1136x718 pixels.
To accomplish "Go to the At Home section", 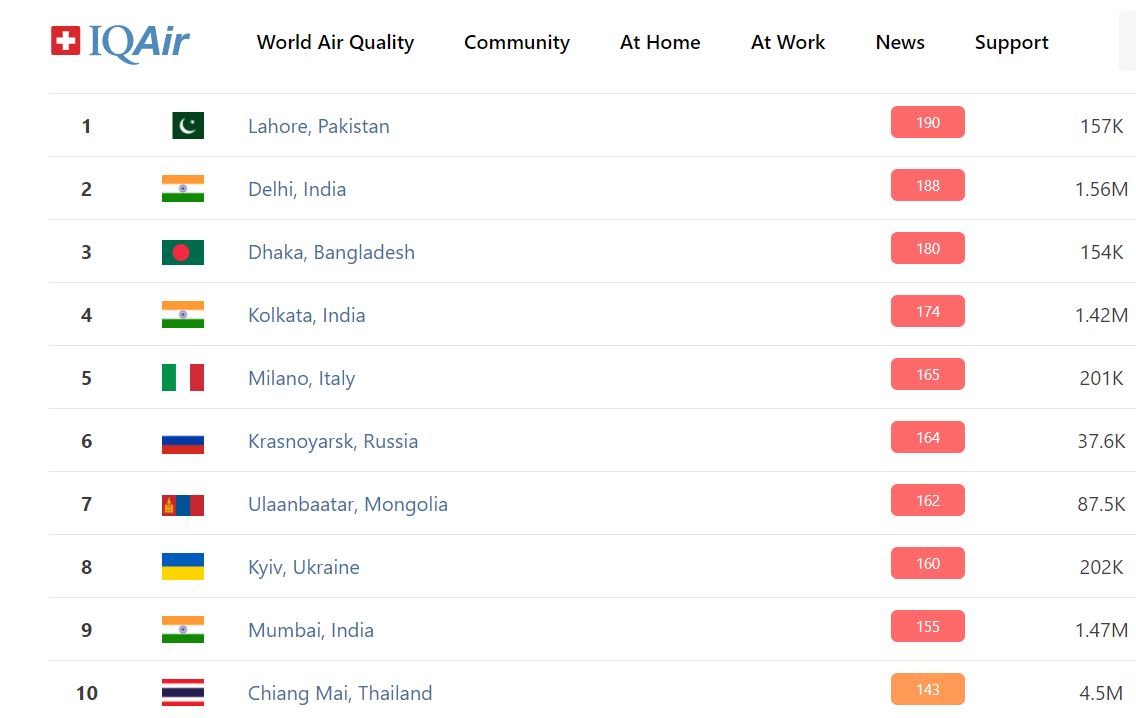I will point(660,42).
